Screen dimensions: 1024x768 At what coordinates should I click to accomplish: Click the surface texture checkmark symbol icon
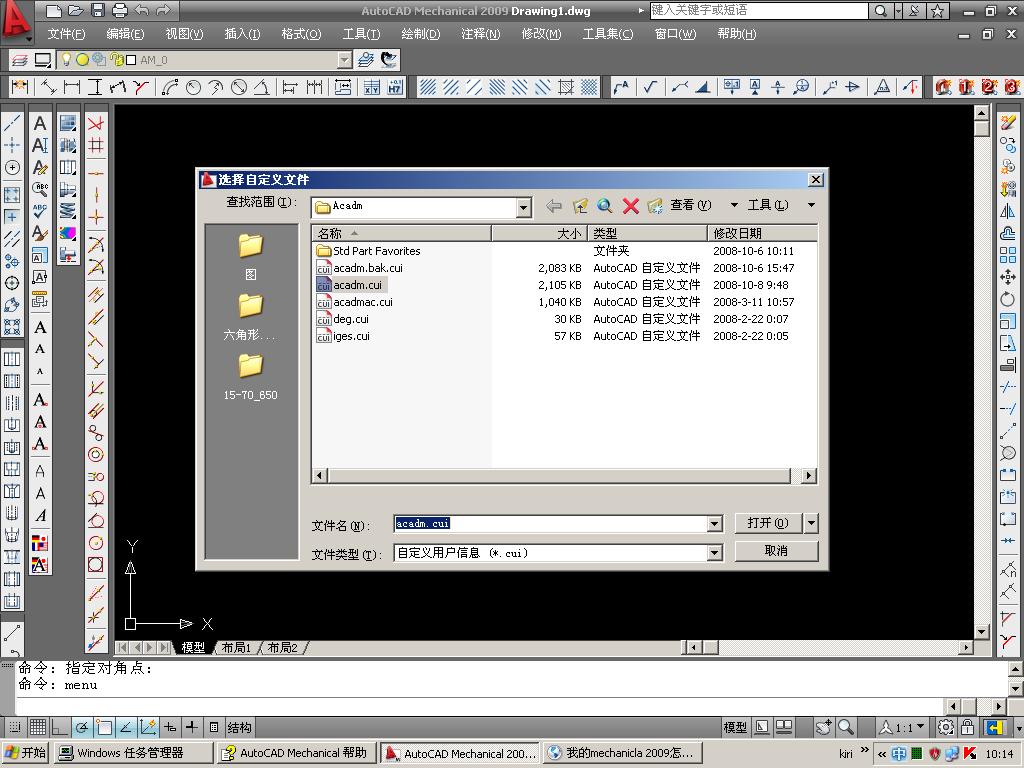[650, 87]
